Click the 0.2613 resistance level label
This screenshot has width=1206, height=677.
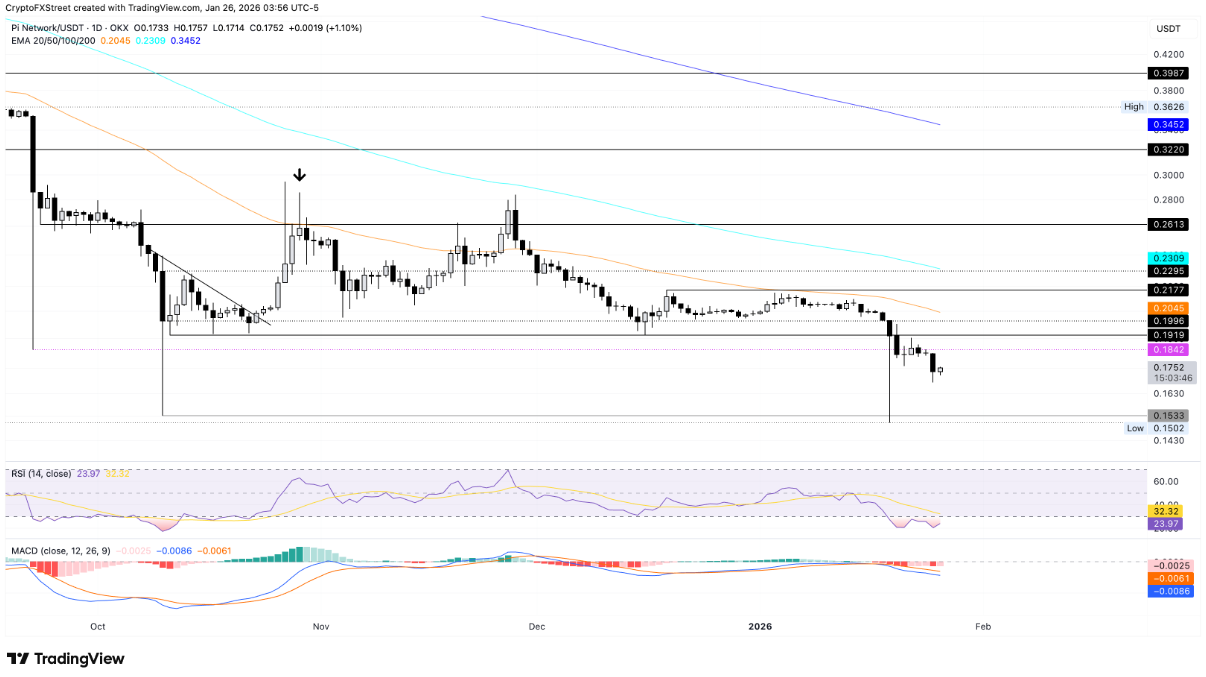pyautogui.click(x=1166, y=225)
